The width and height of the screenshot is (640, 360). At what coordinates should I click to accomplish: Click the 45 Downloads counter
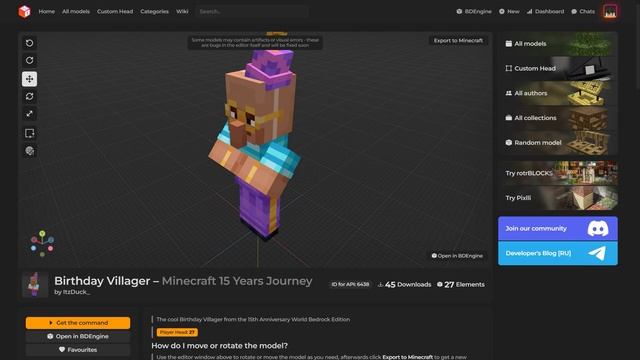point(404,284)
